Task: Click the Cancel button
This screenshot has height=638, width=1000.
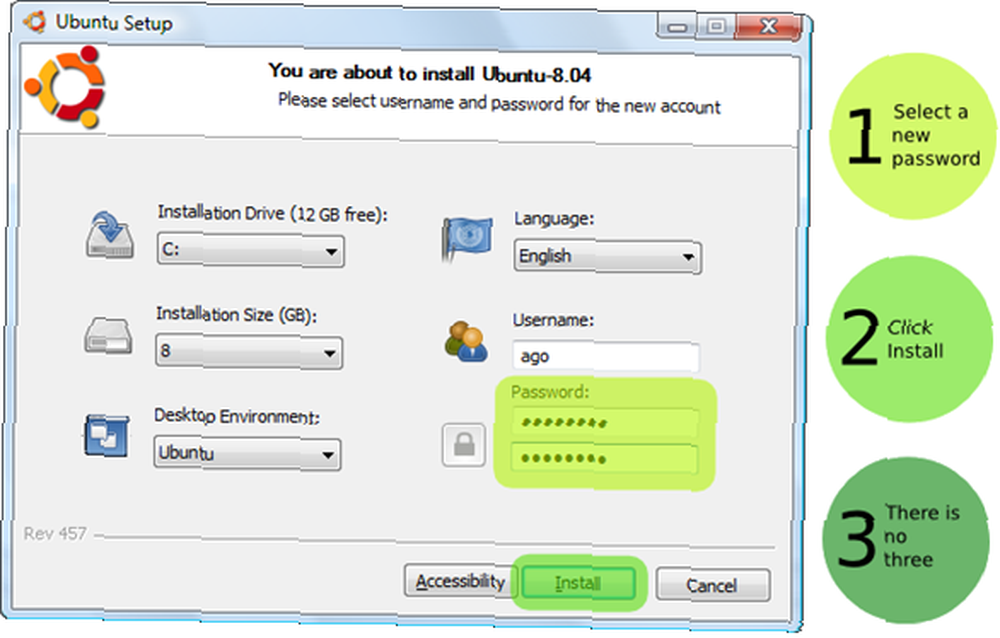Action: 713,585
